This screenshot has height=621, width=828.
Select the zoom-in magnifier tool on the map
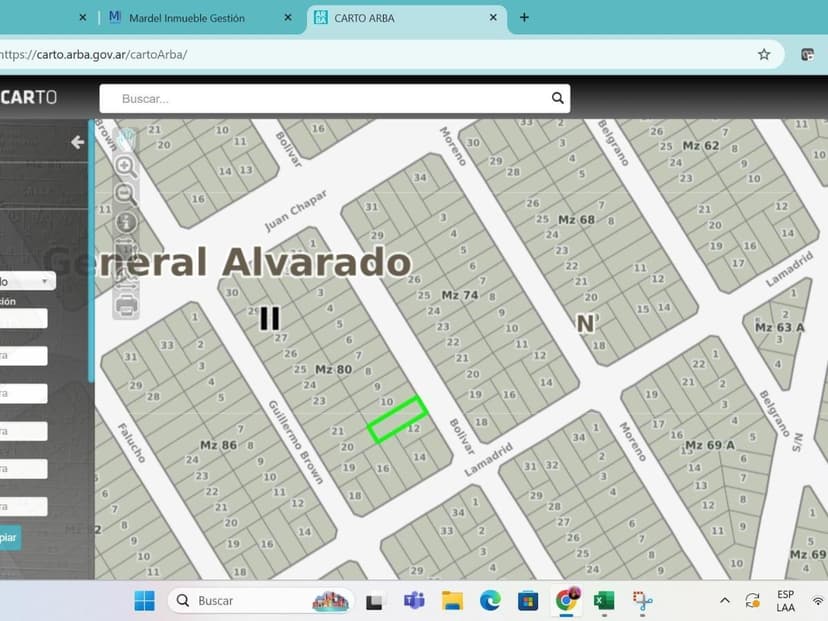[125, 165]
